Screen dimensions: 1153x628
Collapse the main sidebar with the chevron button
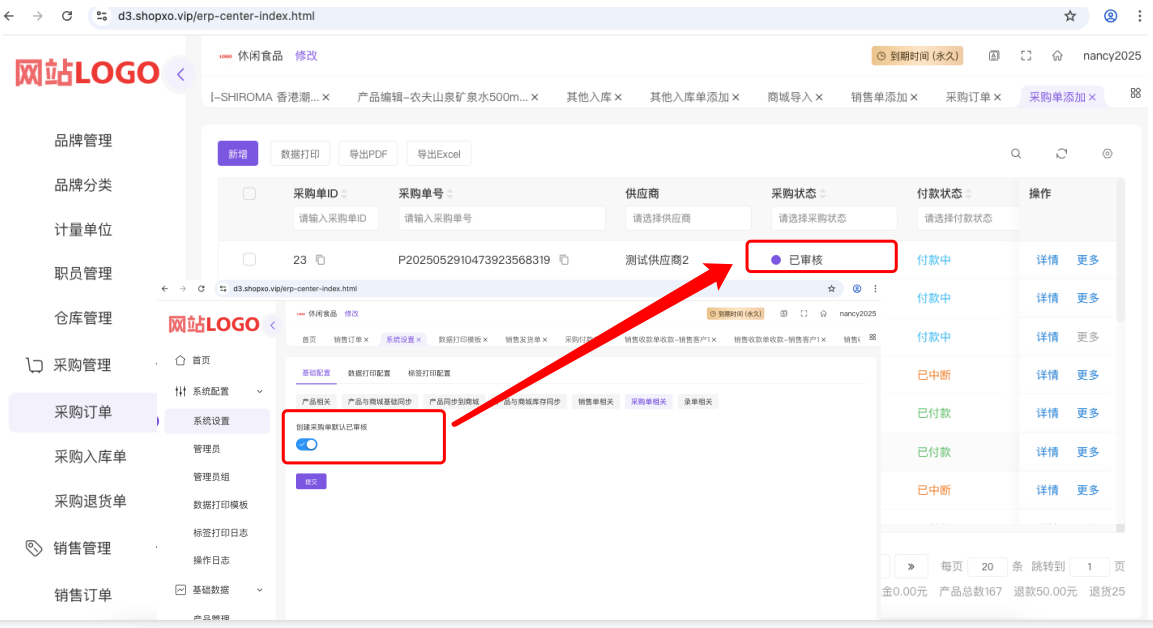pos(180,74)
